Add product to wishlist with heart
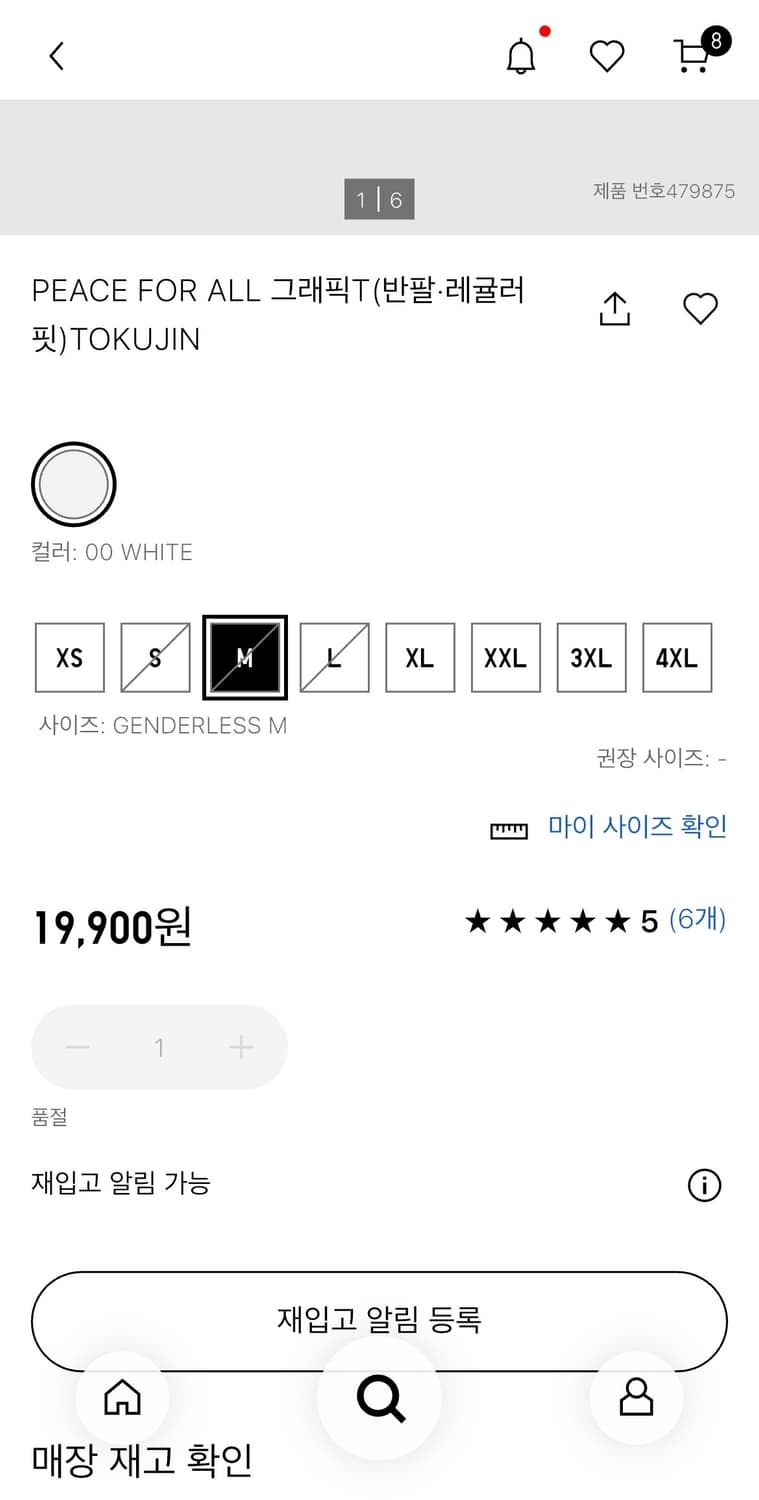Viewport: 759px width, 1500px height. tap(700, 309)
